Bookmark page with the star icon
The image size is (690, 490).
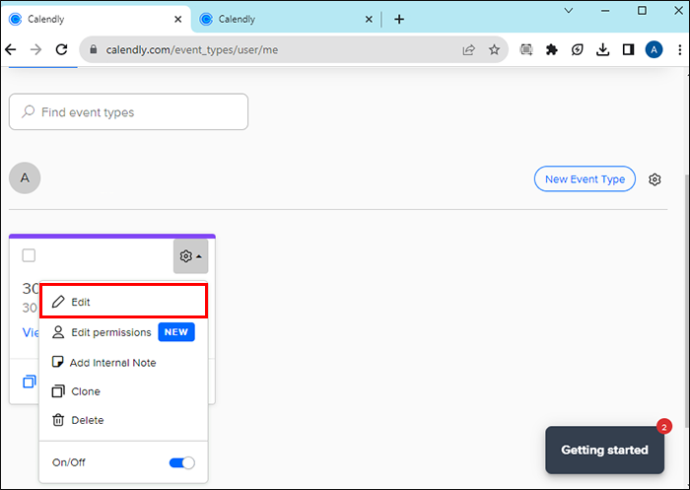point(494,50)
